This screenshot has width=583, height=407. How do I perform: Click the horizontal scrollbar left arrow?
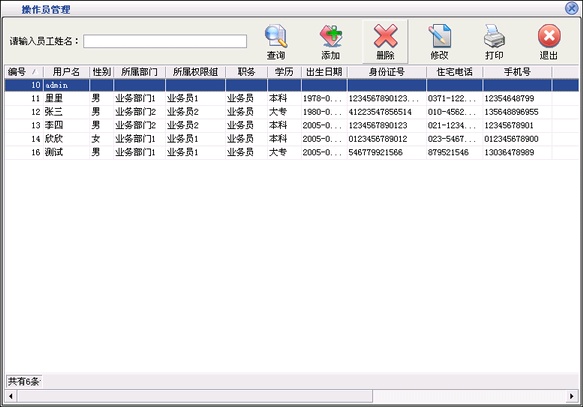[x=11, y=396]
